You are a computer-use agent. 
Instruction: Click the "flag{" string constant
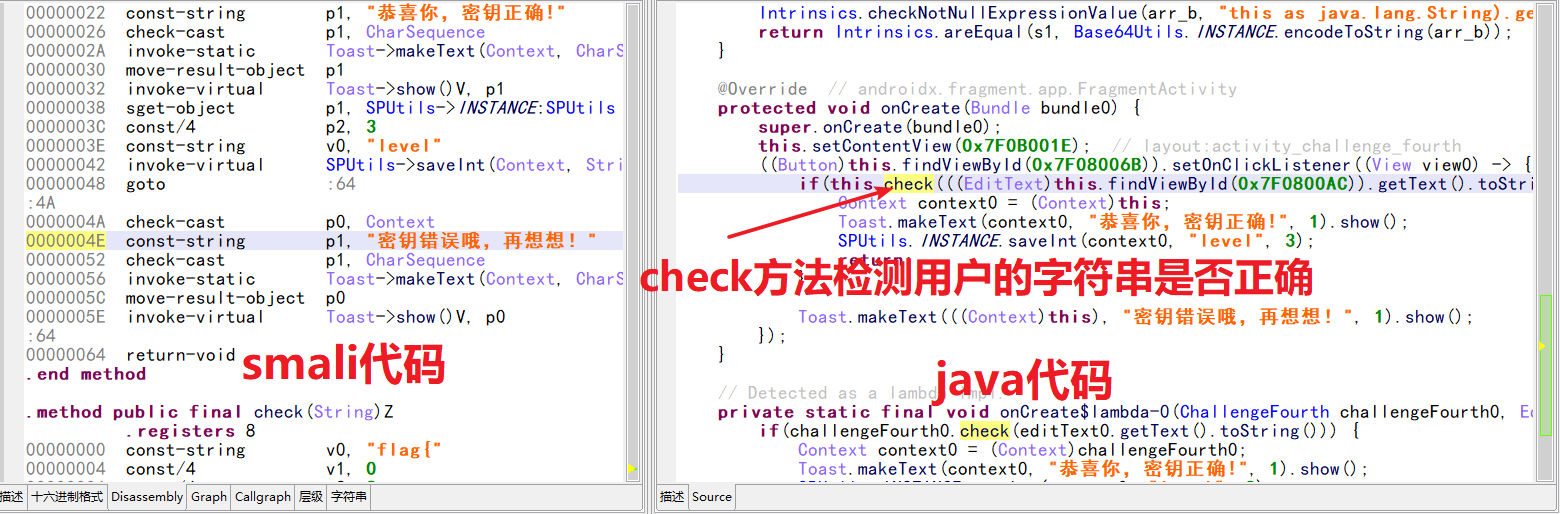click(404, 450)
